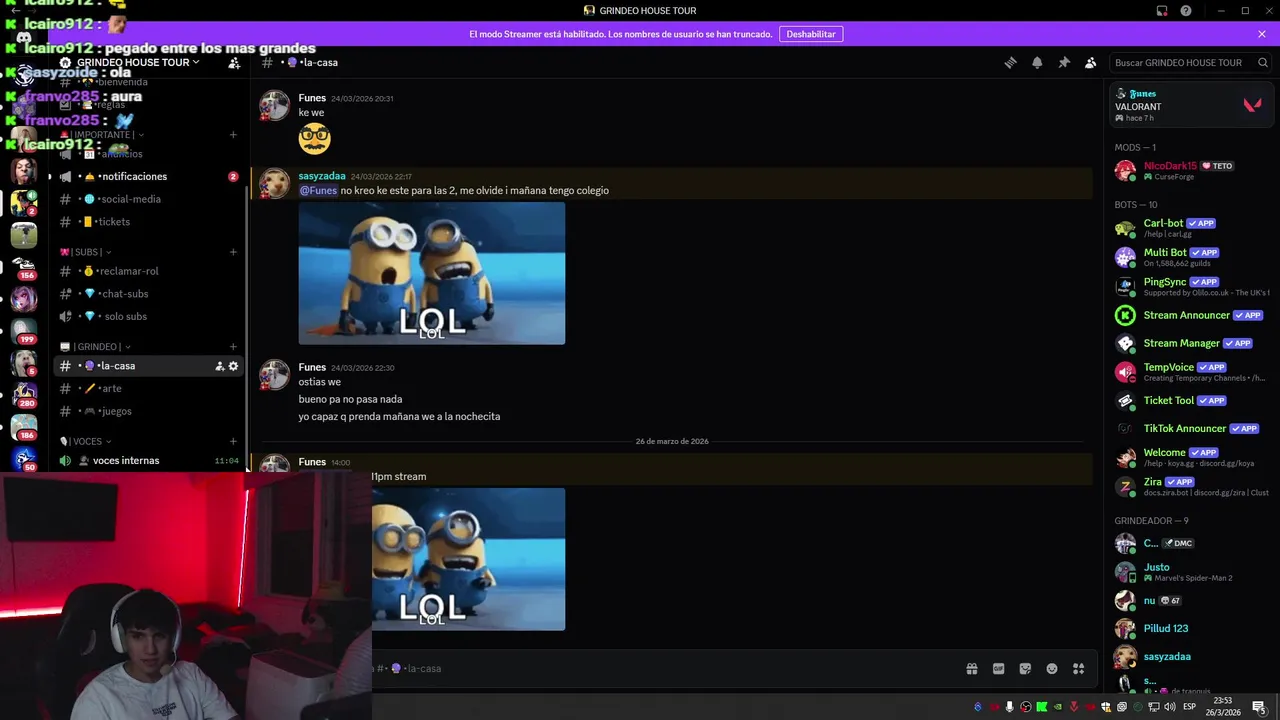This screenshot has height=720, width=1280.
Task: Open notification settings bell icon
Action: pyautogui.click(x=1037, y=62)
